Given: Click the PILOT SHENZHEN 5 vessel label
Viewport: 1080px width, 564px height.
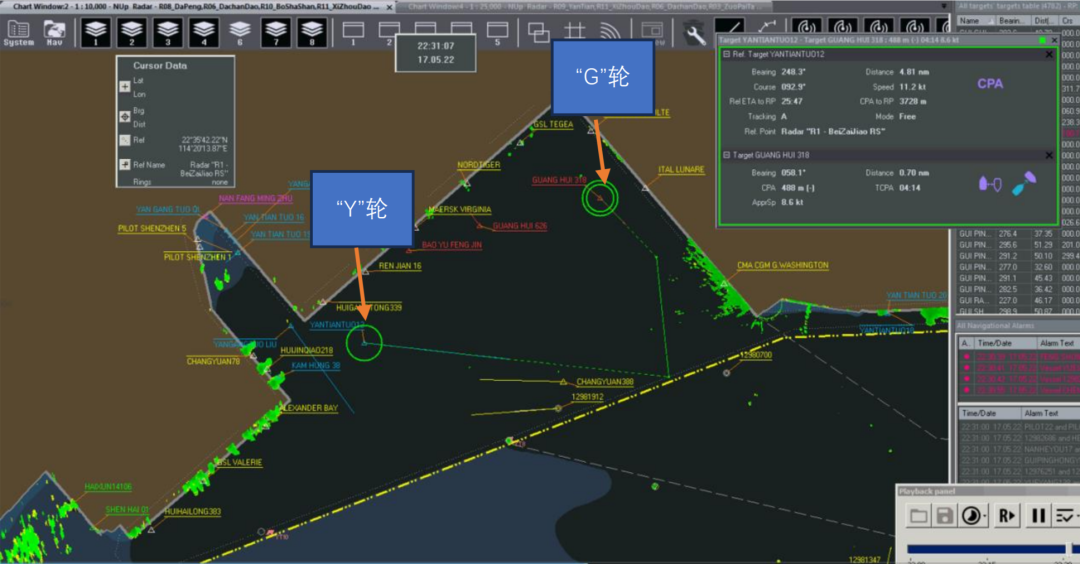Looking at the screenshot, I should tap(152, 229).
